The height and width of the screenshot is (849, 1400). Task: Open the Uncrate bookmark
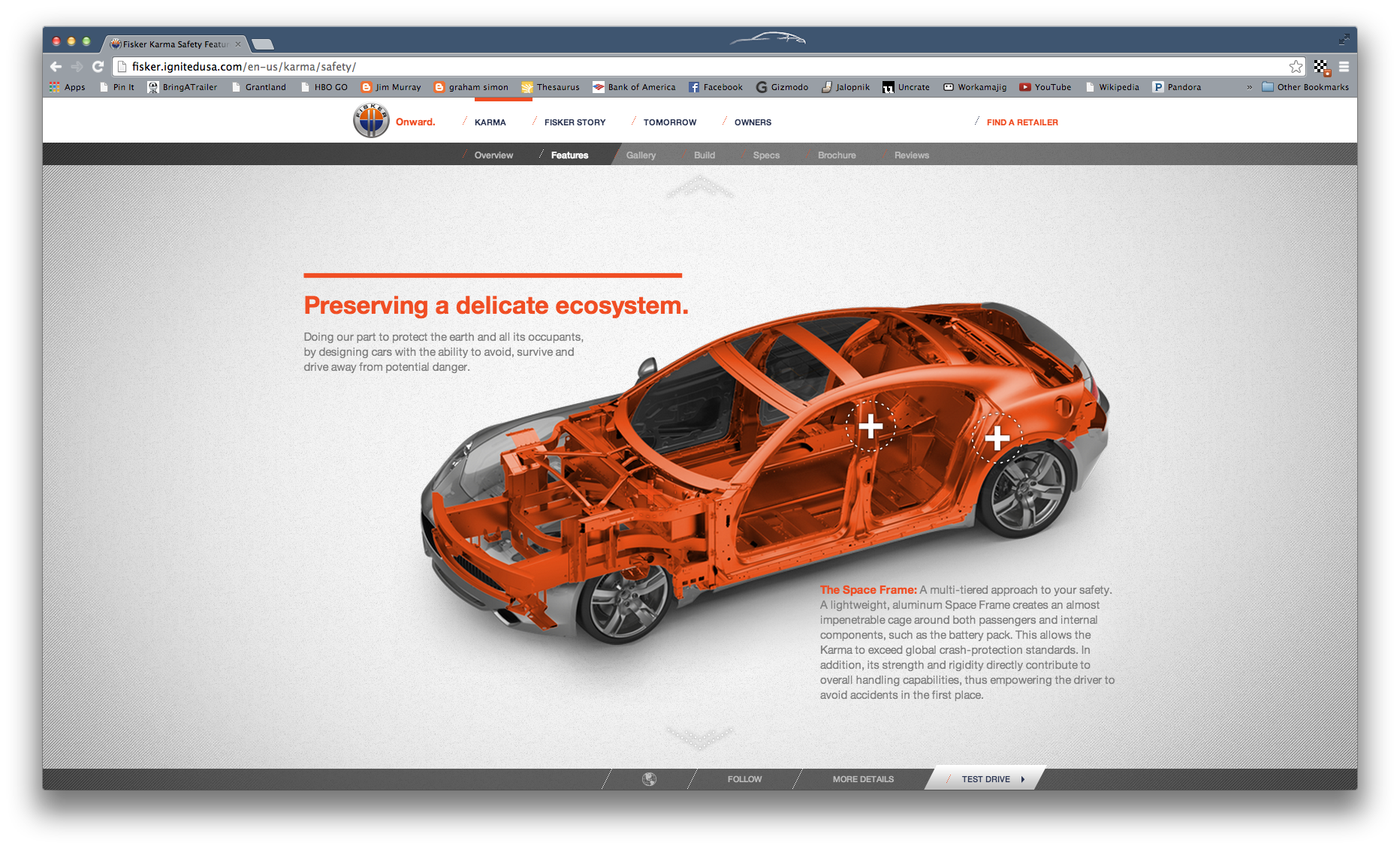coord(906,87)
